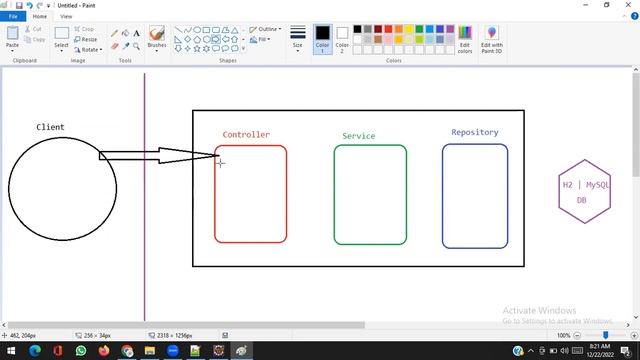Choose the Oval shape
The height and width of the screenshot is (360, 640).
click(x=197, y=30)
